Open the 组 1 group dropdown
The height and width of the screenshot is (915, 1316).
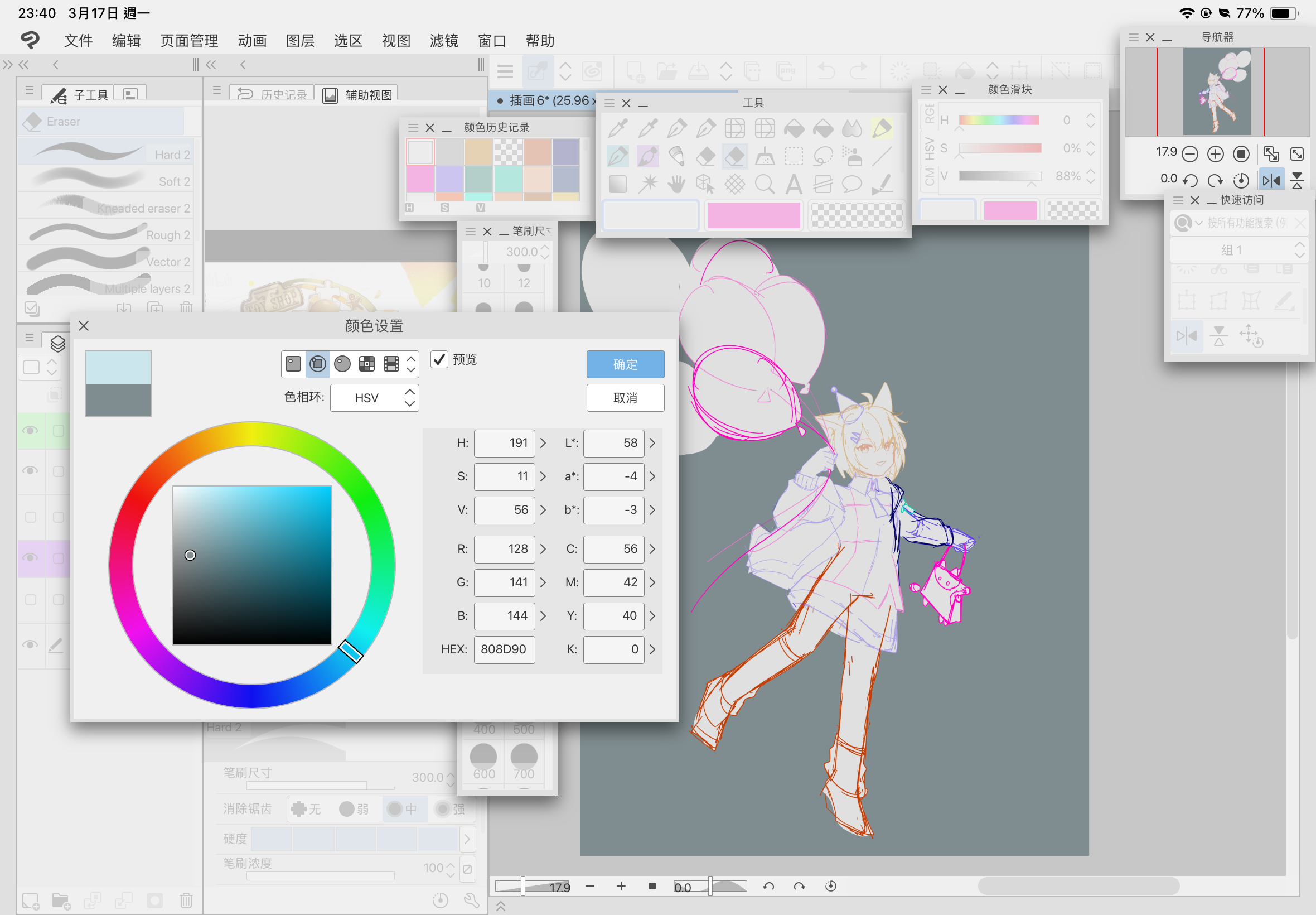click(1238, 250)
